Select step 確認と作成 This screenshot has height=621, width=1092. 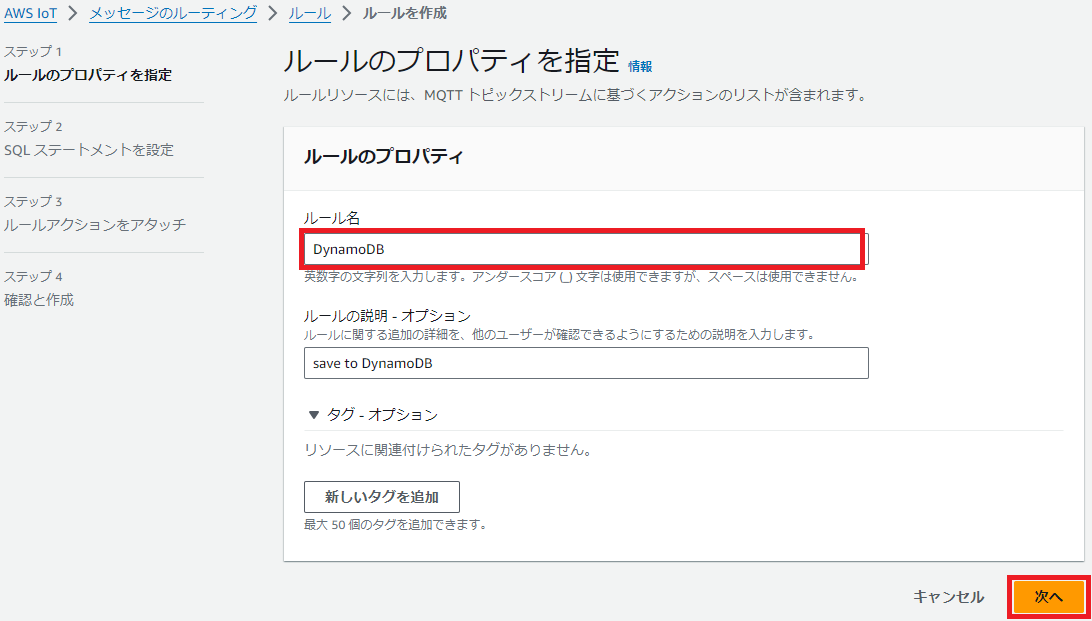coord(39,300)
